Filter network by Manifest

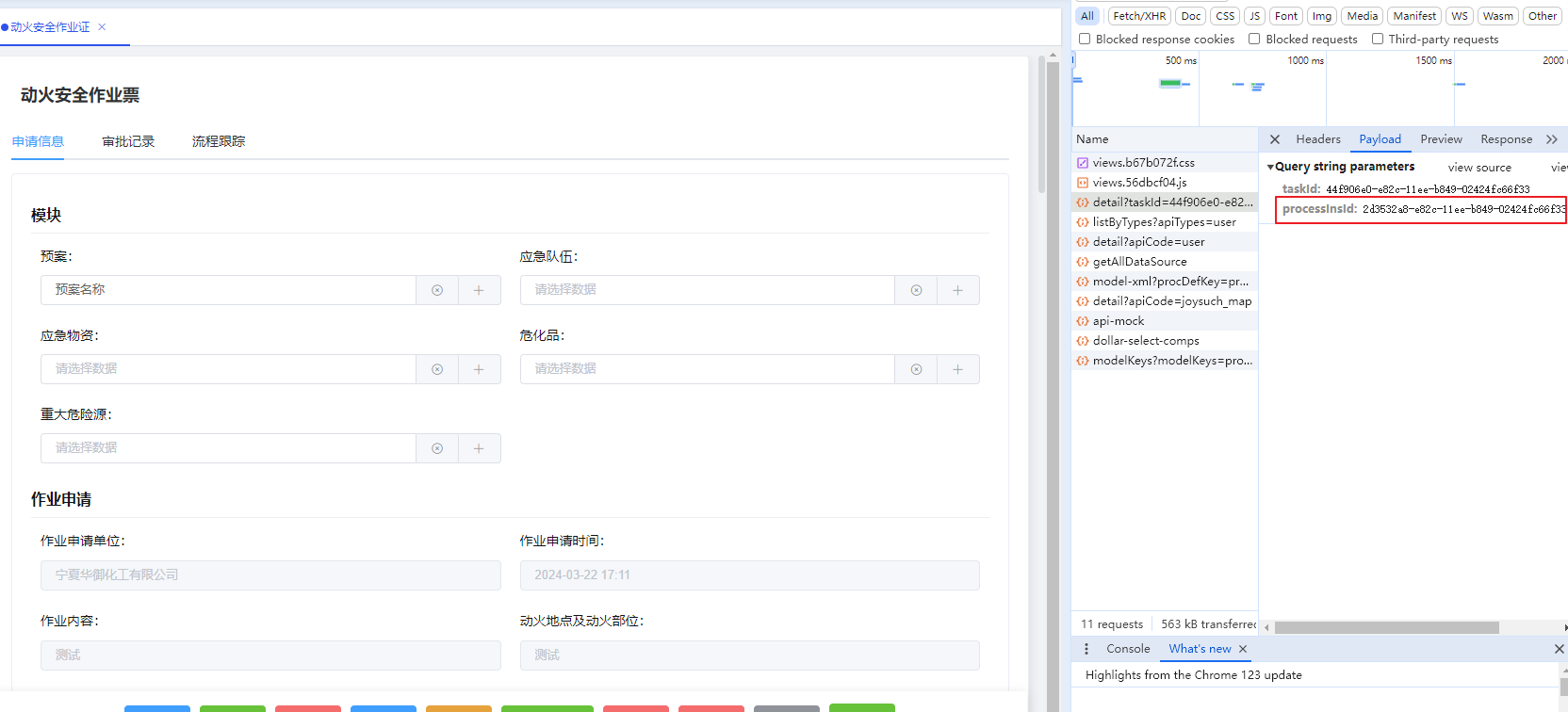coord(1414,16)
